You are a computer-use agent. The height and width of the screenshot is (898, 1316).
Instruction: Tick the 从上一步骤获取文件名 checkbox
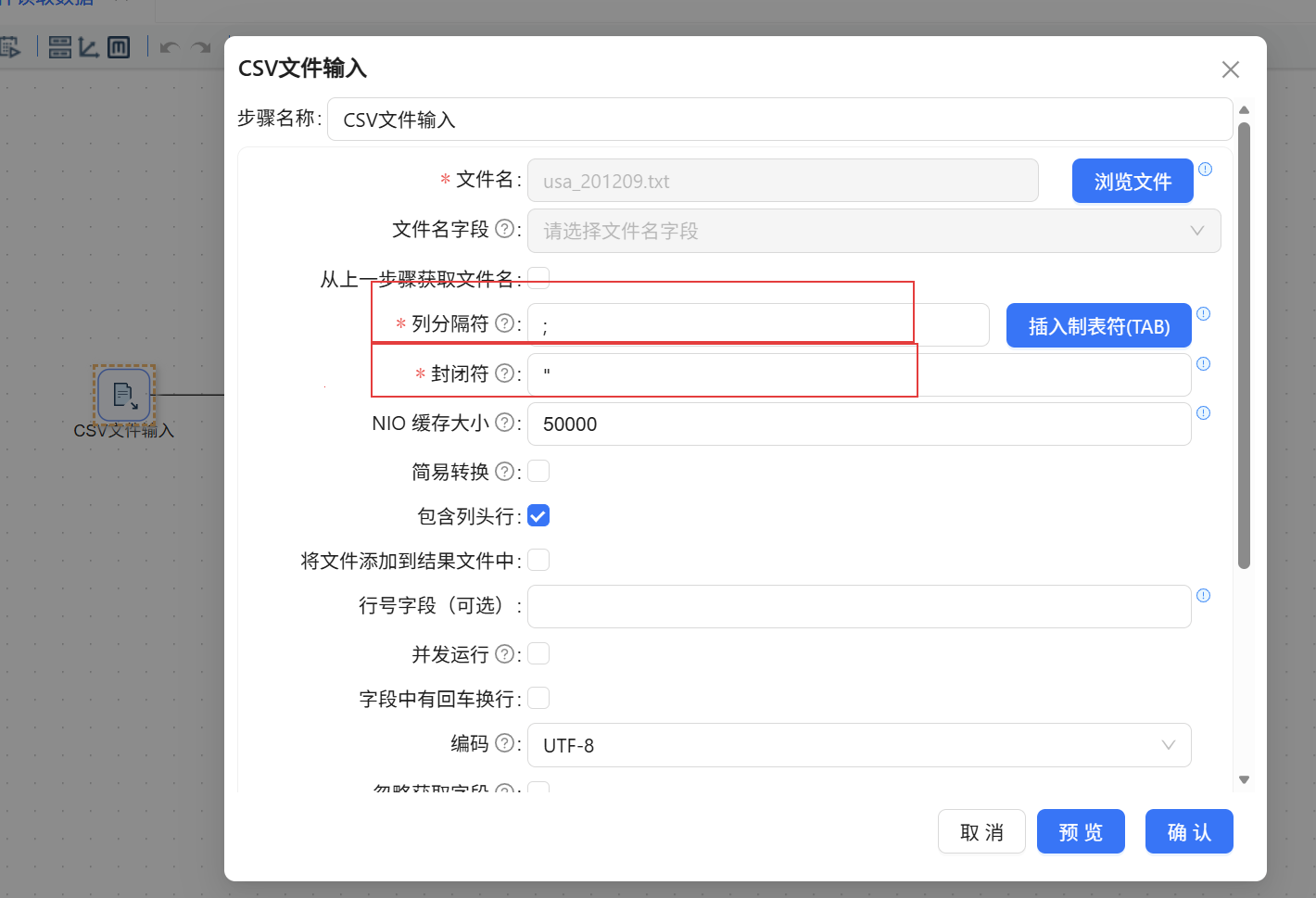coord(538,278)
